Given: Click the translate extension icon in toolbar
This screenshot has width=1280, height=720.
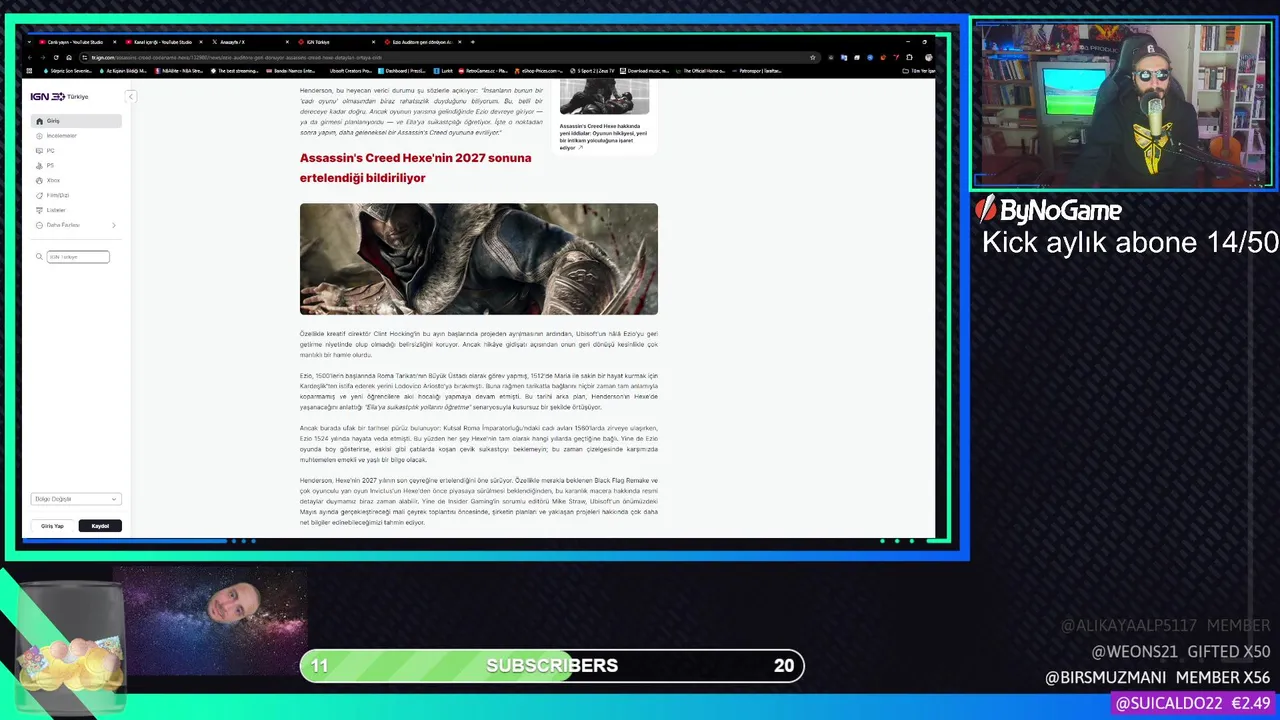Looking at the screenshot, I should click(x=843, y=57).
